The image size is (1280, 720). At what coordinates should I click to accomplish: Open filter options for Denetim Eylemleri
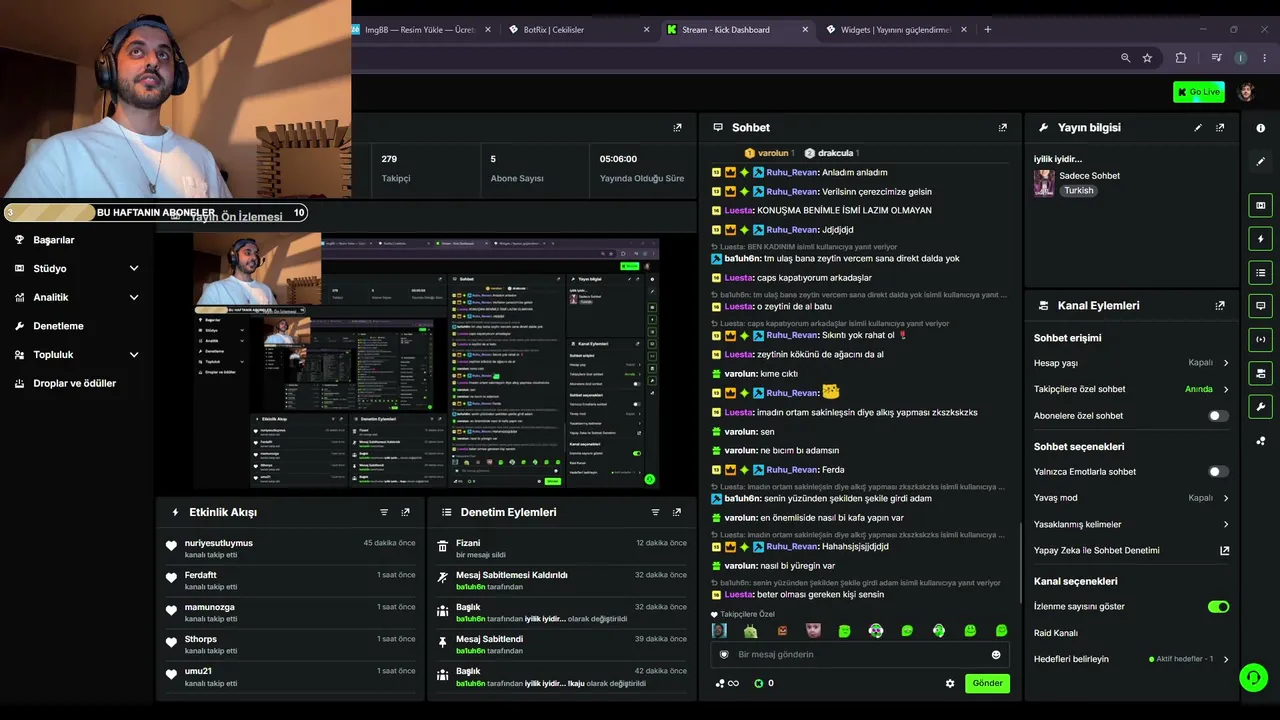point(656,512)
